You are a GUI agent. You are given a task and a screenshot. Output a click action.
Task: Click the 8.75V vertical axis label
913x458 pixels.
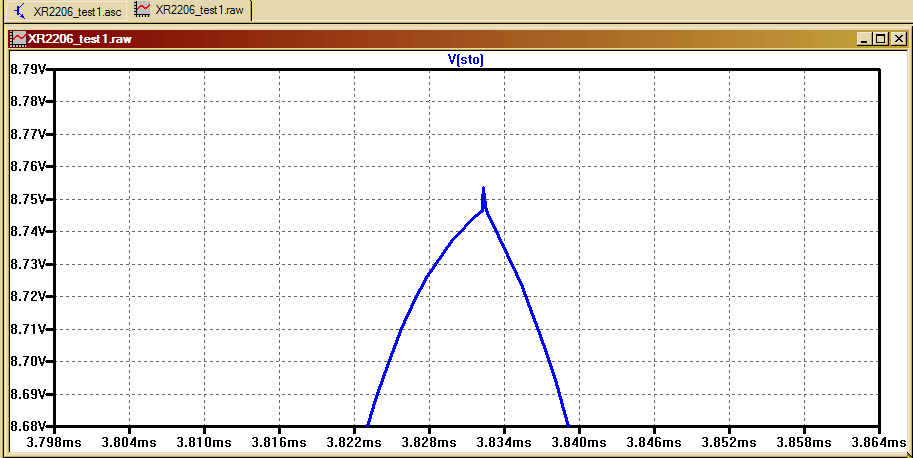(27, 199)
